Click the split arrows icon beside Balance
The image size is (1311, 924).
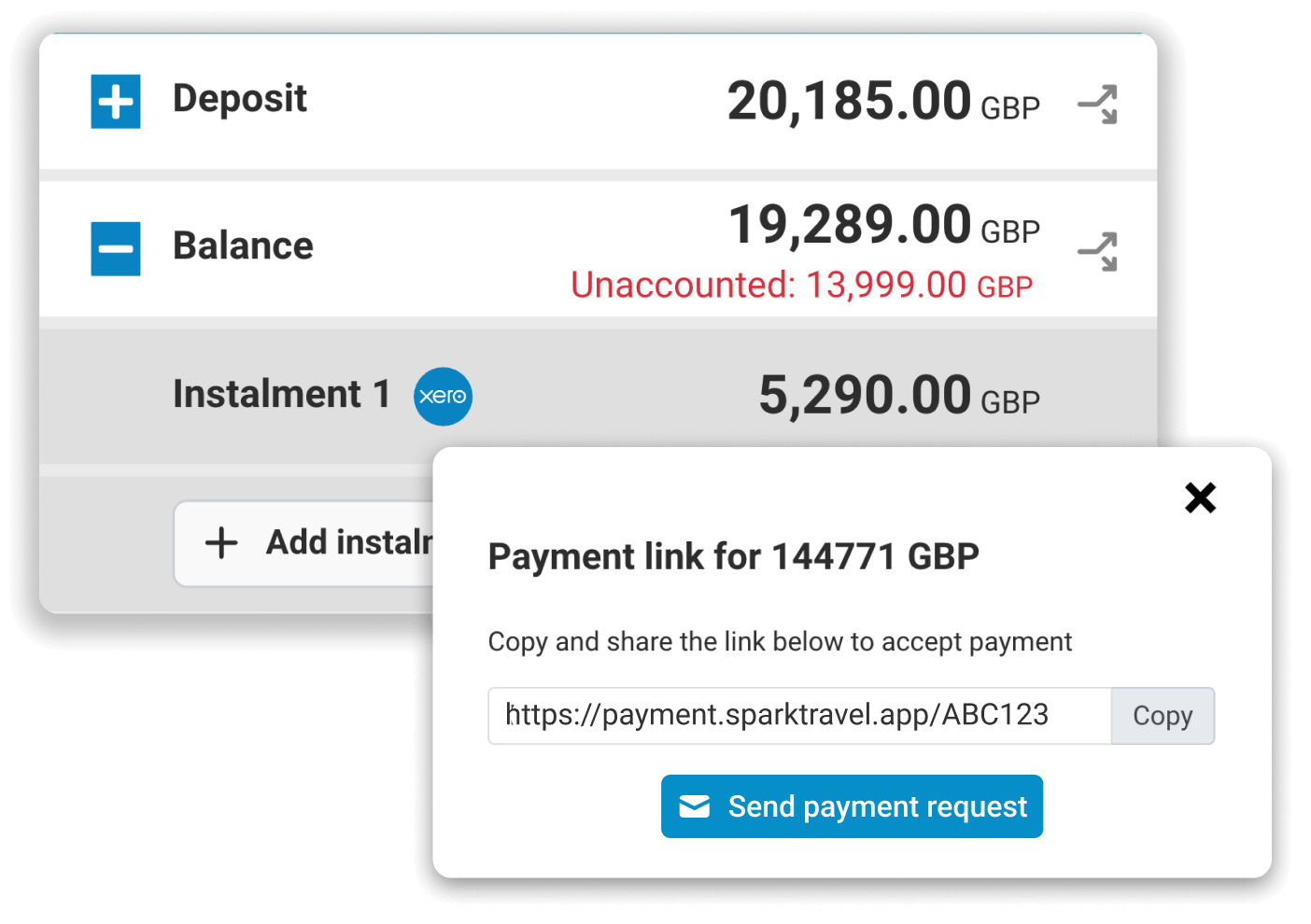(x=1098, y=251)
